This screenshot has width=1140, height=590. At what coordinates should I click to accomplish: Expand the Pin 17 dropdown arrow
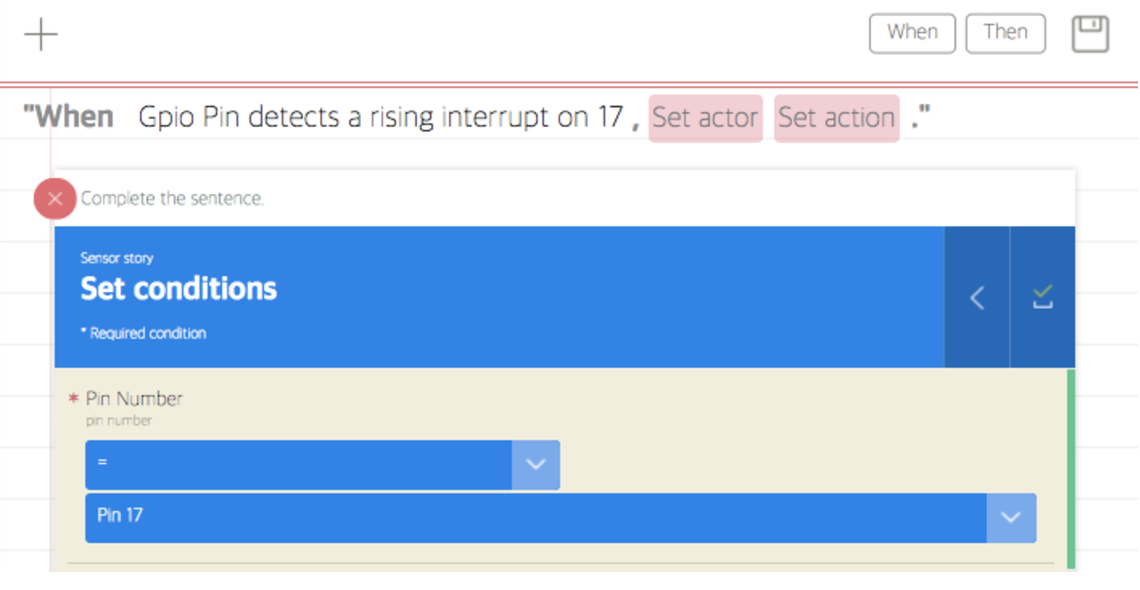[x=1011, y=517]
